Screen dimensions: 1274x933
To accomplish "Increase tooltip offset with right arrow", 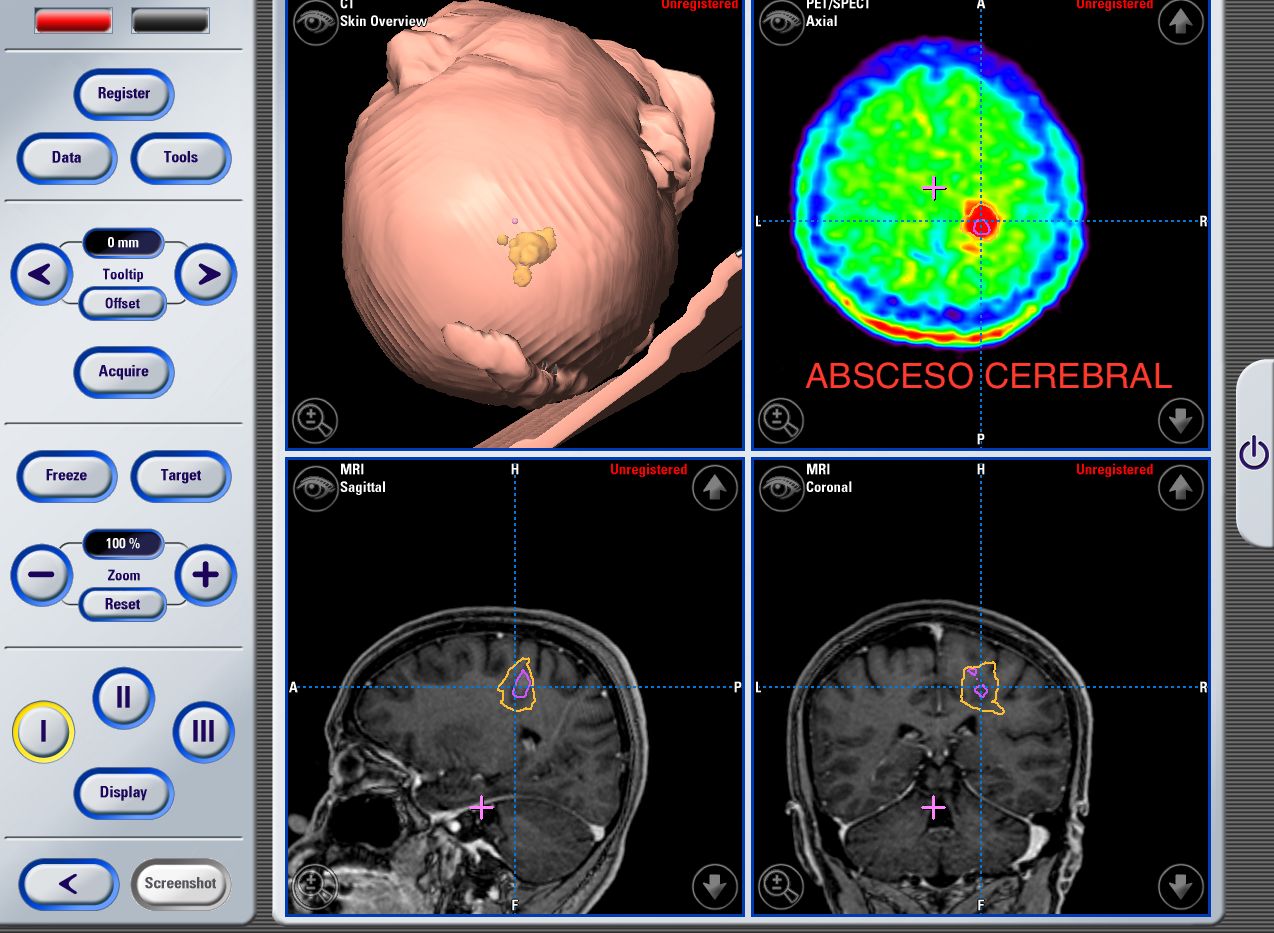I will (x=206, y=274).
